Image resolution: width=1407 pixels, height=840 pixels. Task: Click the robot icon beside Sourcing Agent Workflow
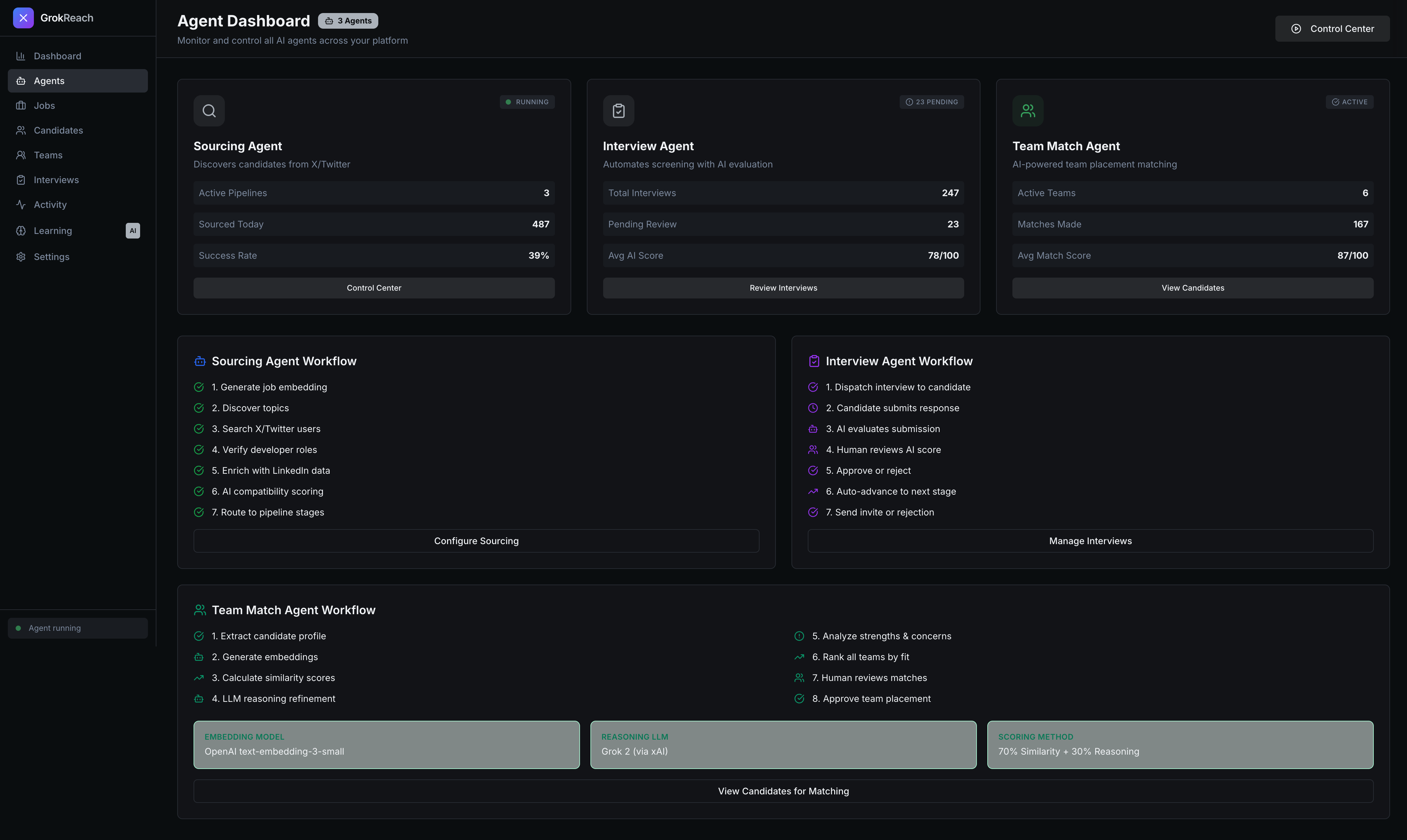pyautogui.click(x=200, y=361)
